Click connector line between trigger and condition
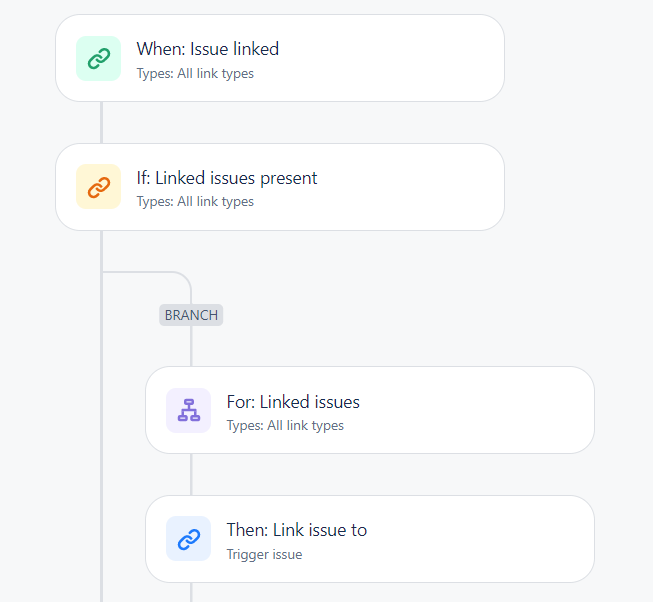 102,122
